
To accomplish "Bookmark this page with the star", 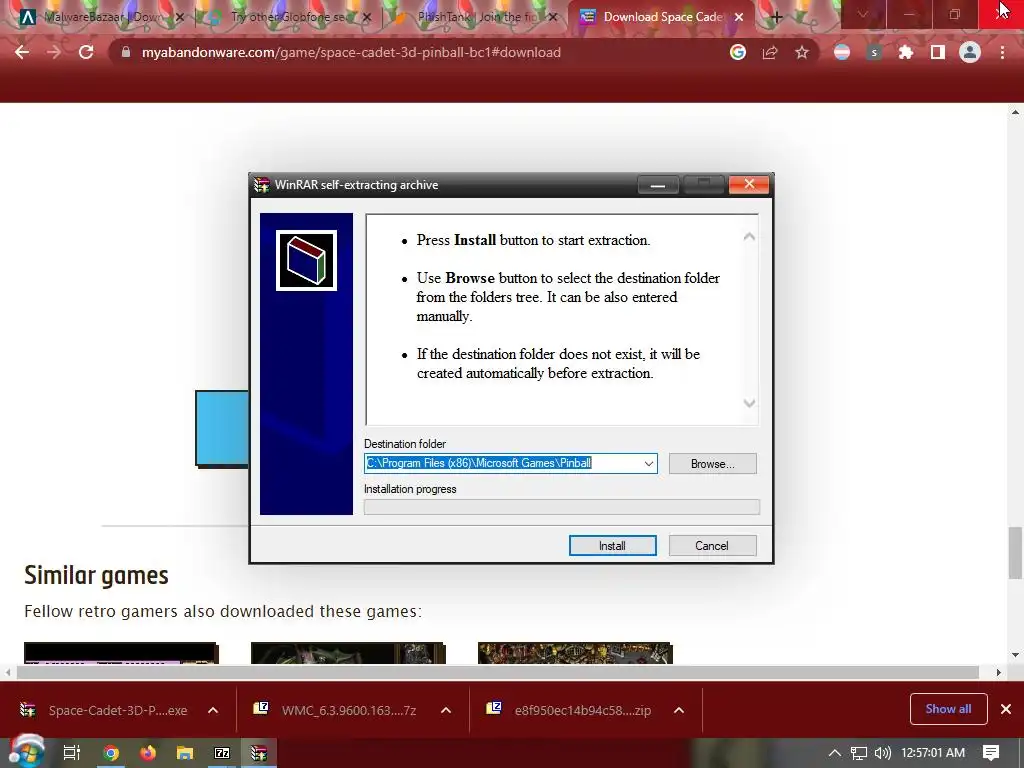I will click(802, 52).
